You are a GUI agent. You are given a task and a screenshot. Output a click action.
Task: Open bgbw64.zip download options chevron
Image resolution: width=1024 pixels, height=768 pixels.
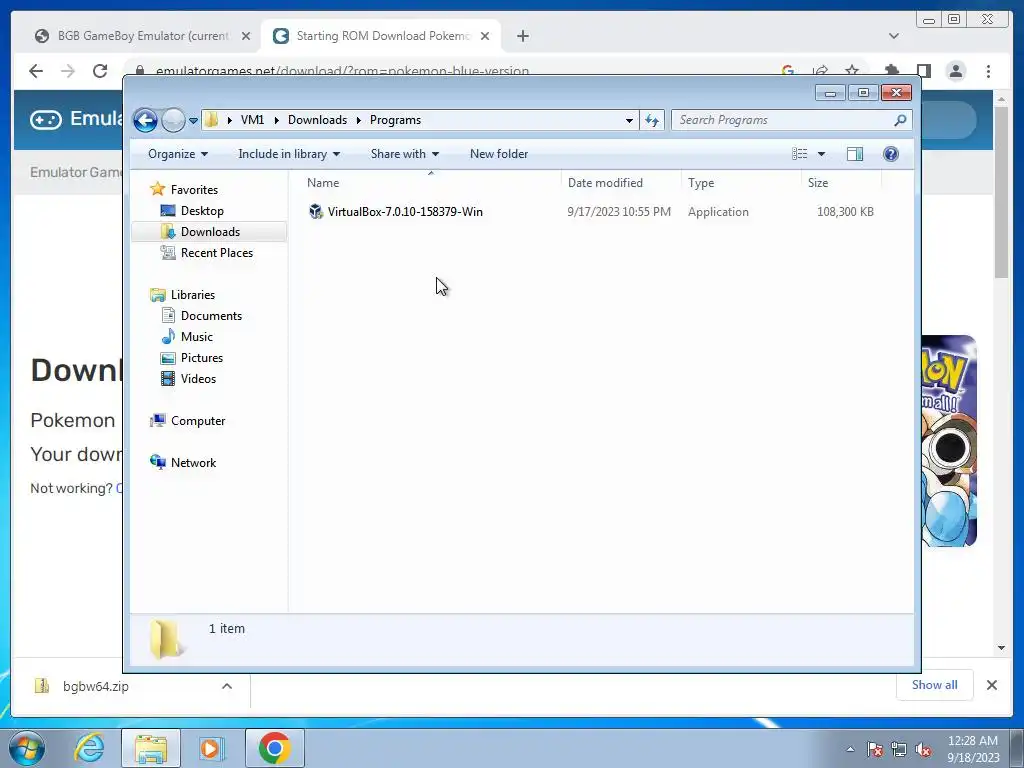[x=227, y=686]
